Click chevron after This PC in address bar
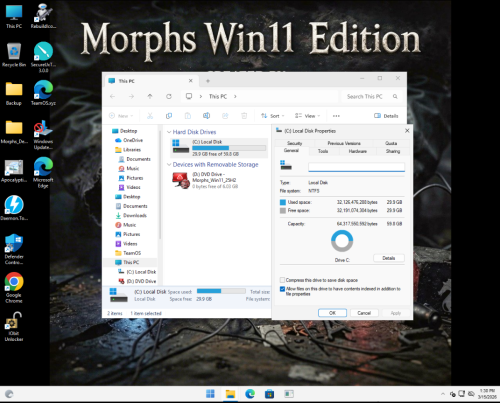This screenshot has height=403, width=500. coord(235,96)
